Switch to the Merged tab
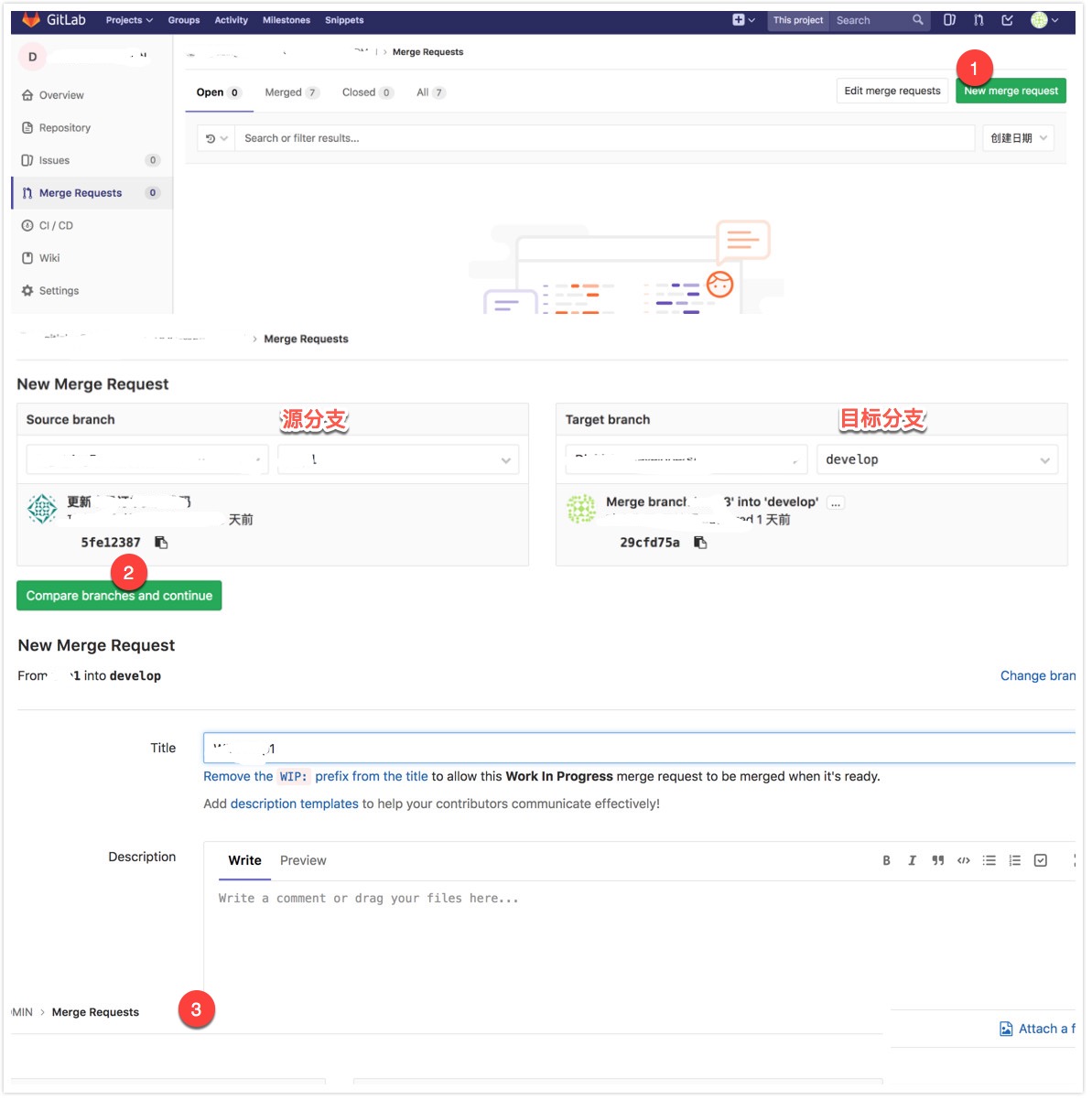 (x=292, y=92)
